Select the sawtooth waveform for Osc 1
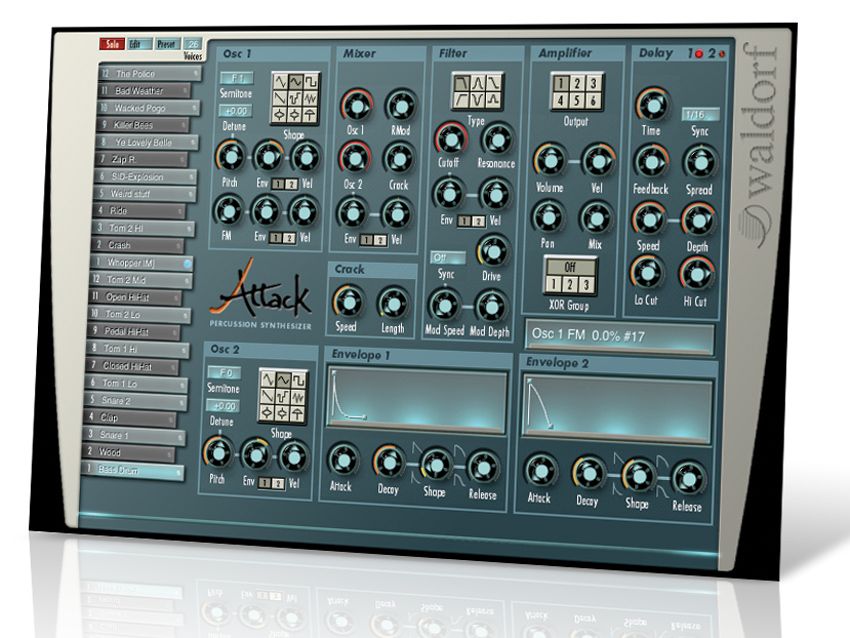Screen dimensions: 850x638 pos(279,97)
